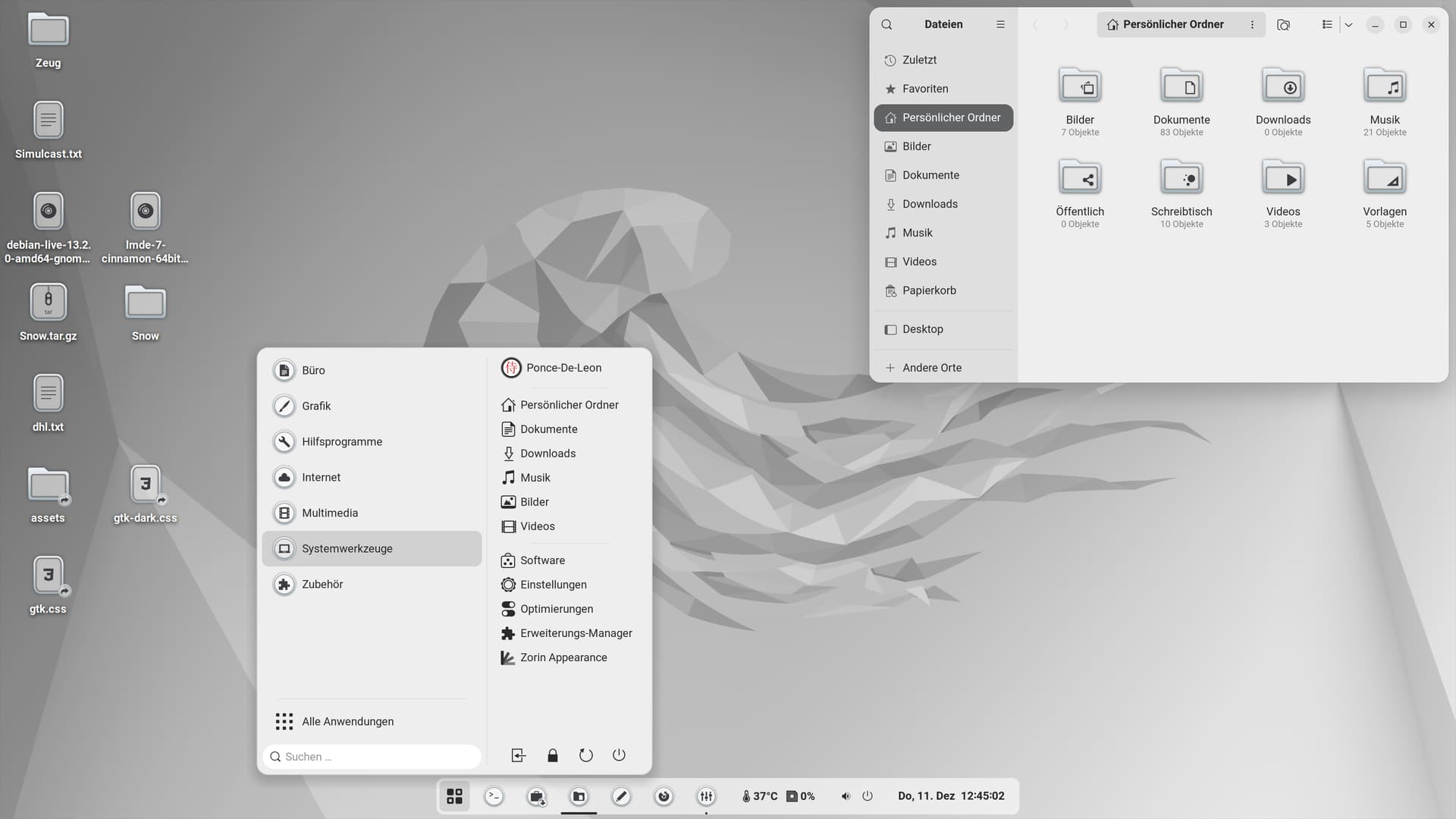Click the search icon in Dateien
Screen dimensions: 1456x819
click(x=886, y=24)
